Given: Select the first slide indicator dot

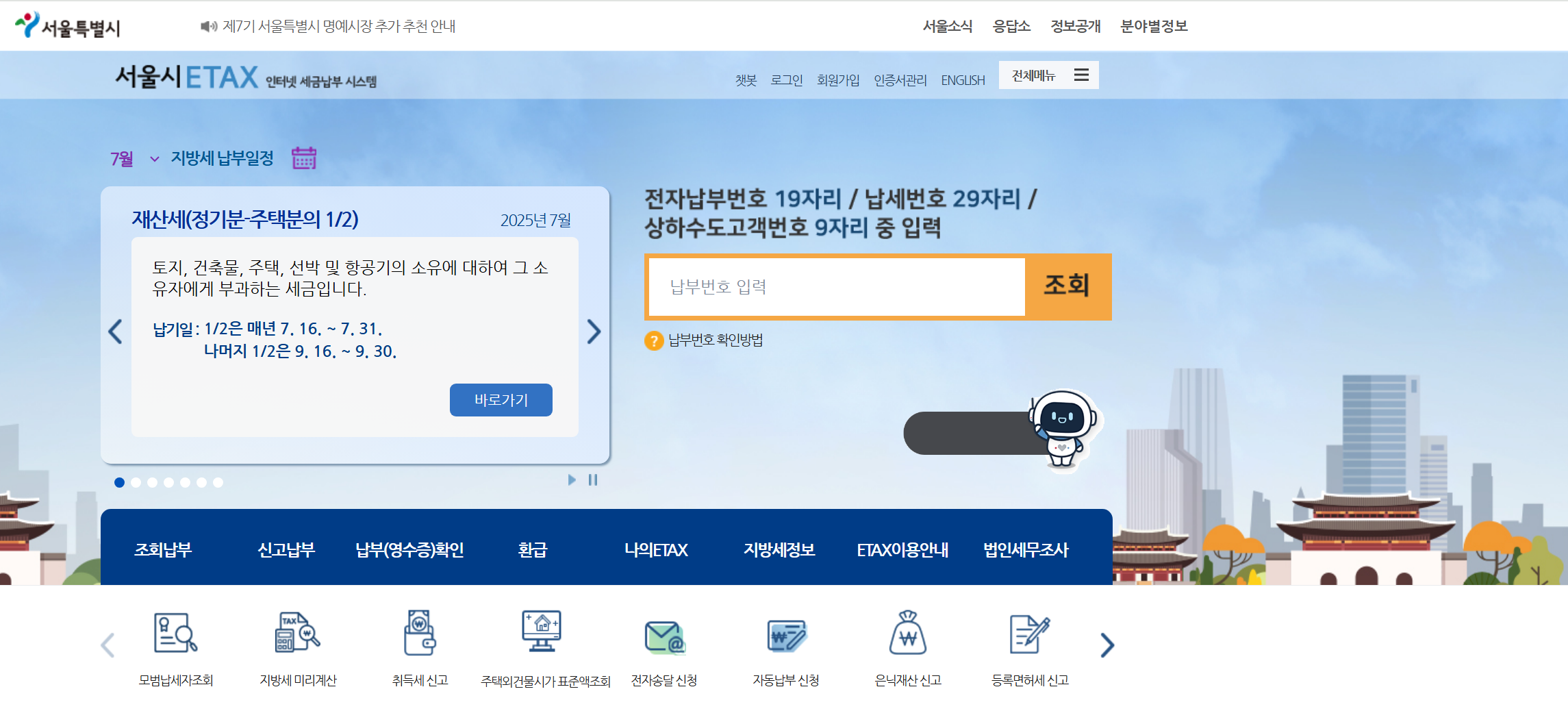Looking at the screenshot, I should [x=119, y=482].
